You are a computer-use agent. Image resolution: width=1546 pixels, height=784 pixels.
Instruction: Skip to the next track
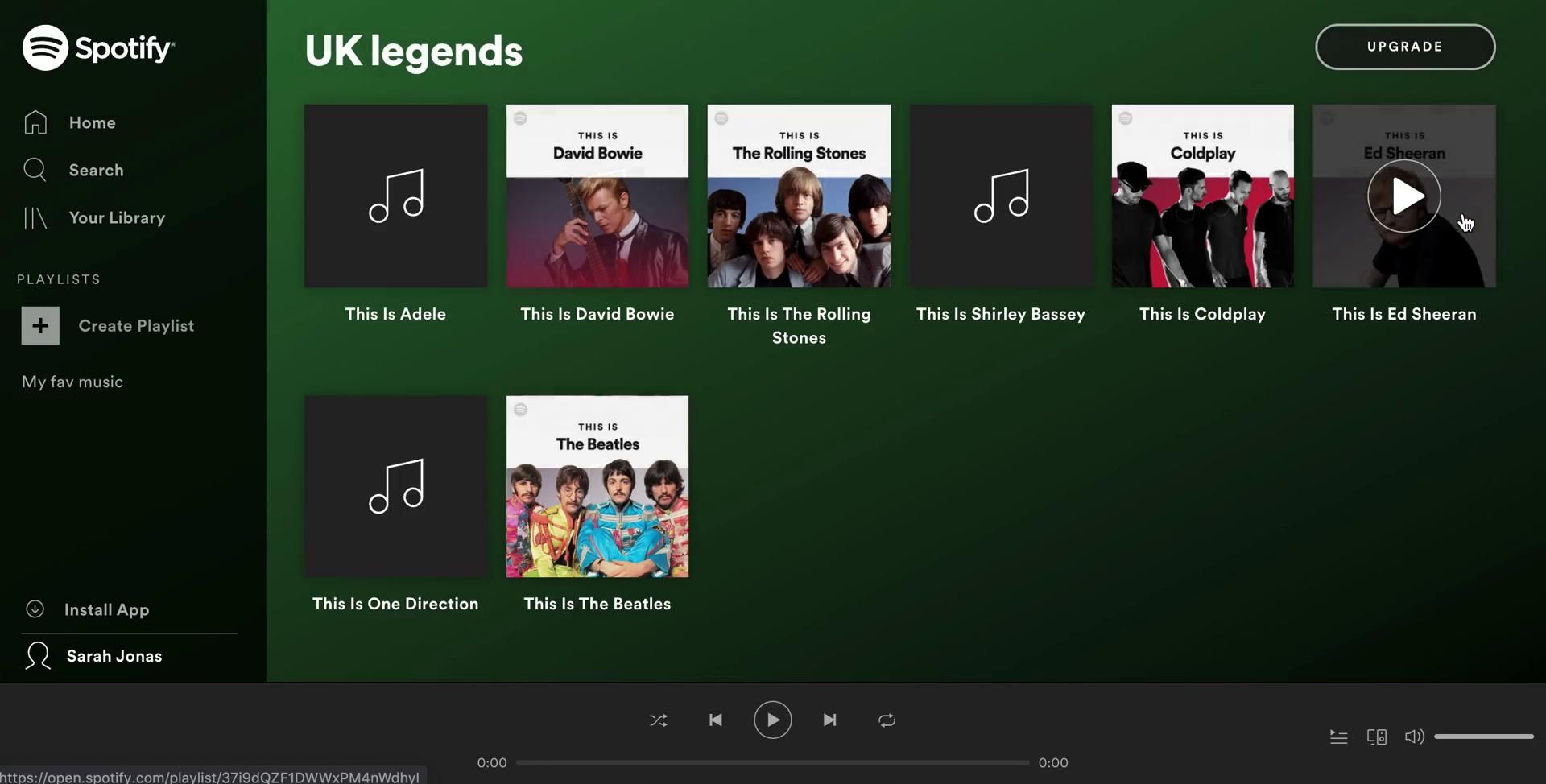[829, 720]
